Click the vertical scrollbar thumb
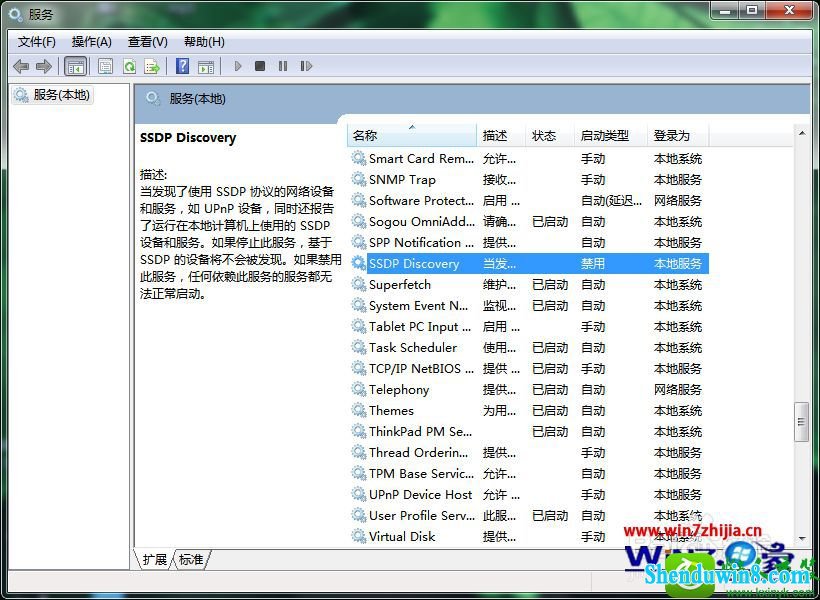Image resolution: width=820 pixels, height=600 pixels. point(802,422)
